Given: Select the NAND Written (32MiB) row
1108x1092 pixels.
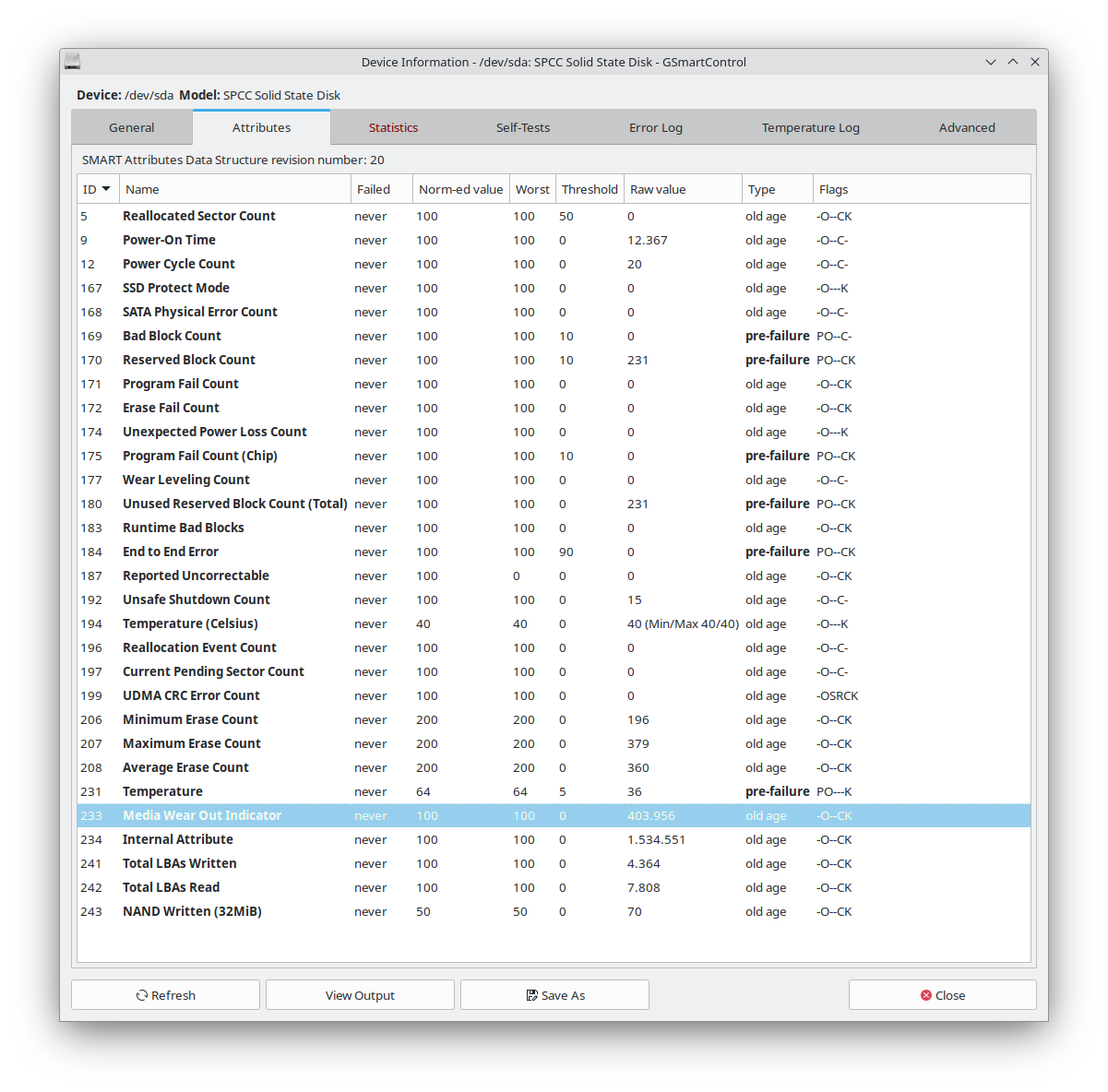Looking at the screenshot, I should [554, 911].
